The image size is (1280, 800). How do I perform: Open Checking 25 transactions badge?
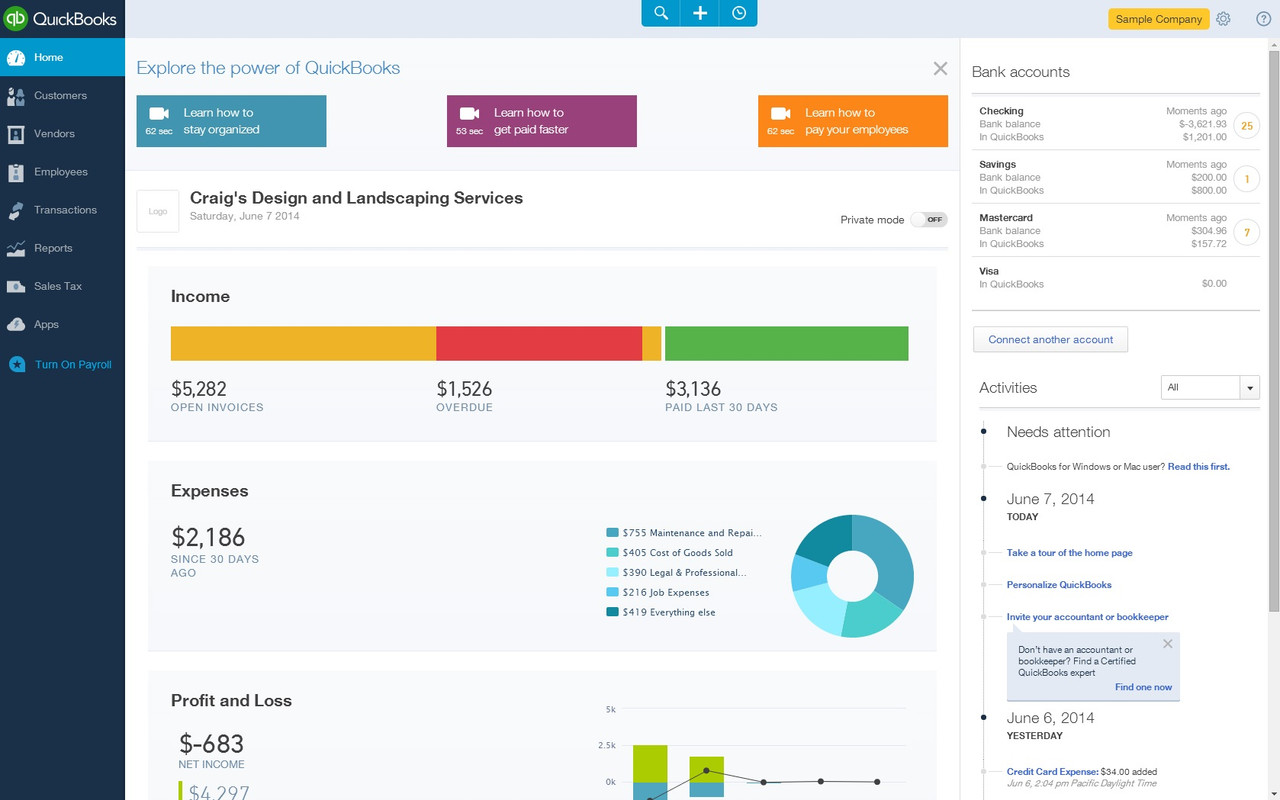click(1246, 125)
